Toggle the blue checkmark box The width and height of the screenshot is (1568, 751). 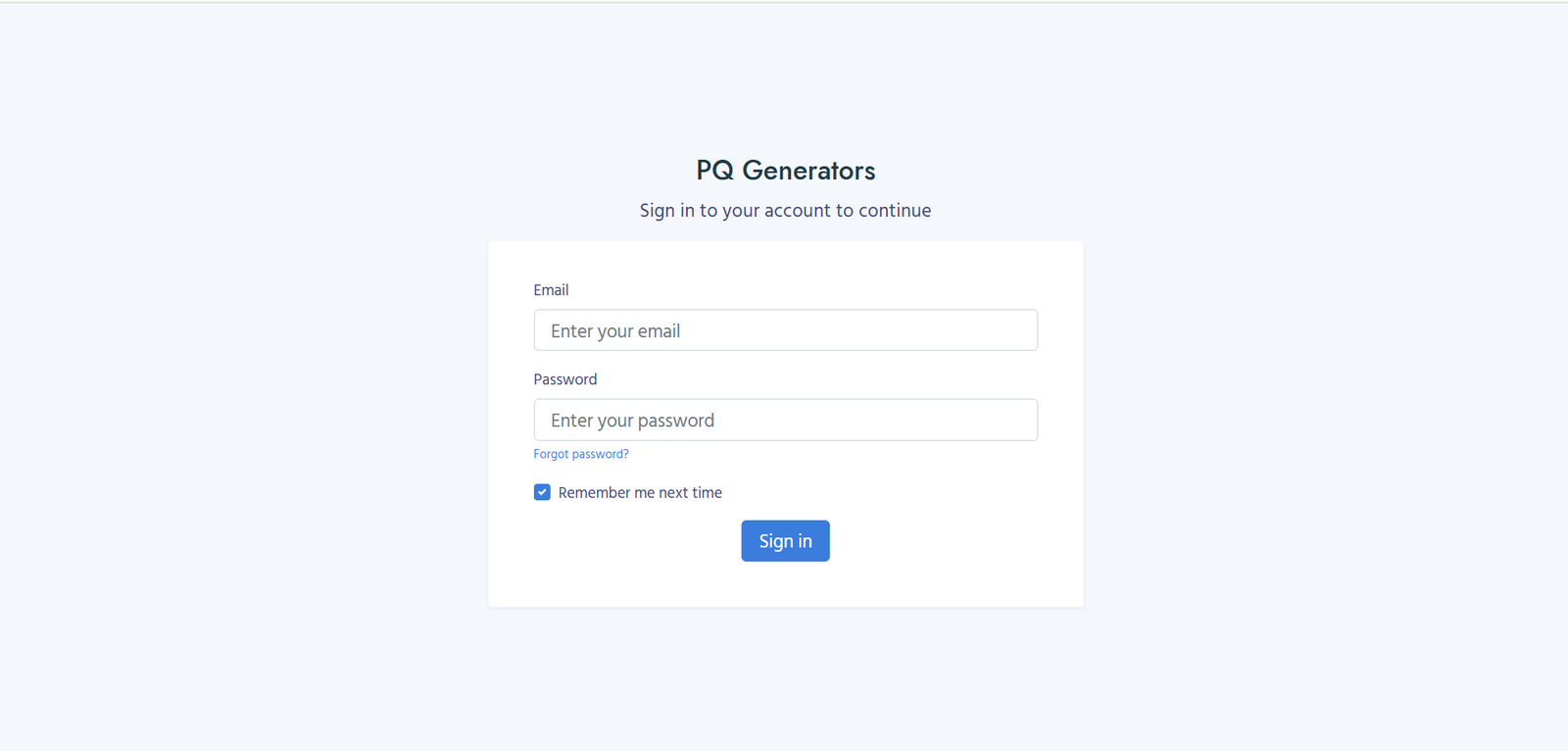542,492
